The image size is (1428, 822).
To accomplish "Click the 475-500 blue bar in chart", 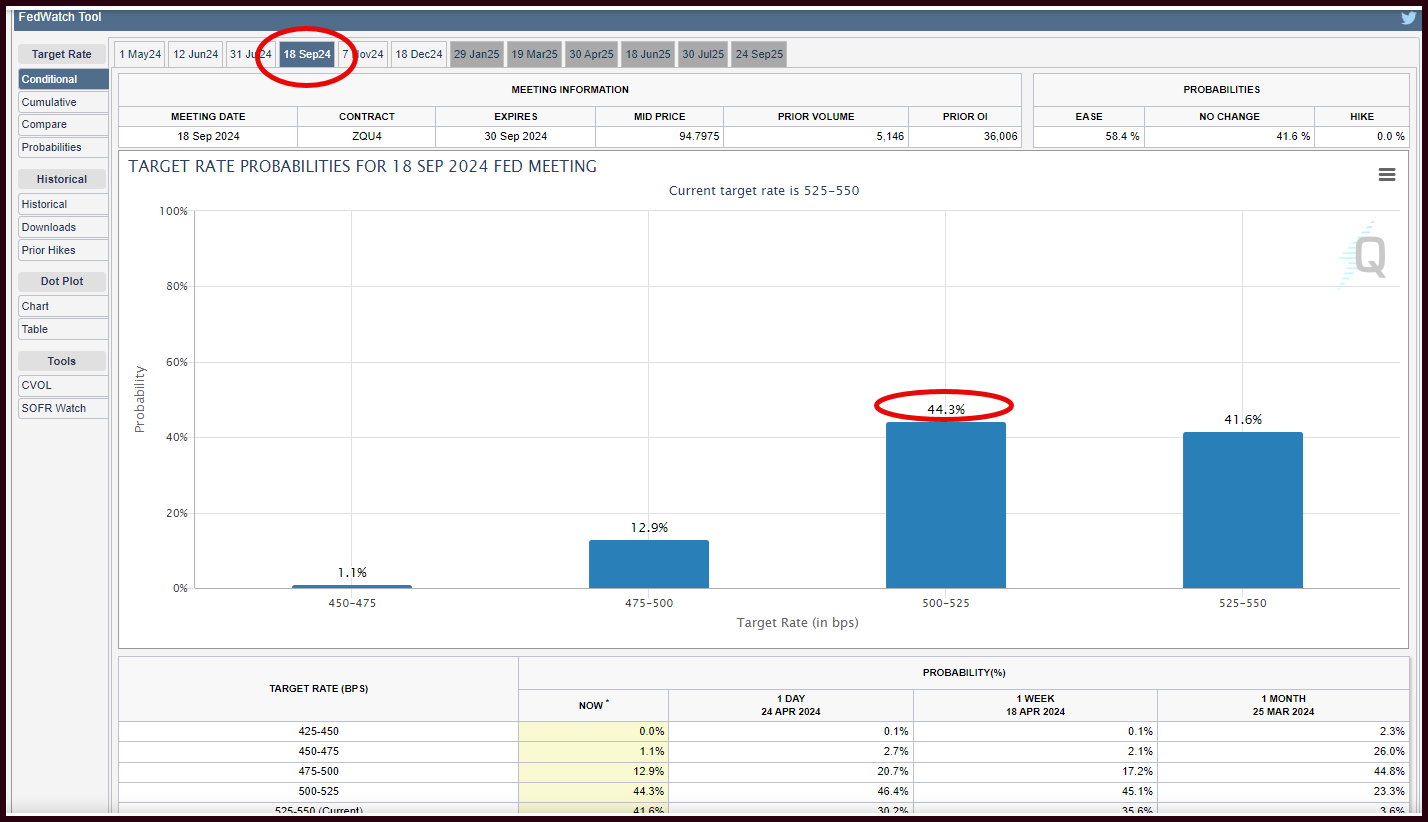I will click(x=649, y=564).
